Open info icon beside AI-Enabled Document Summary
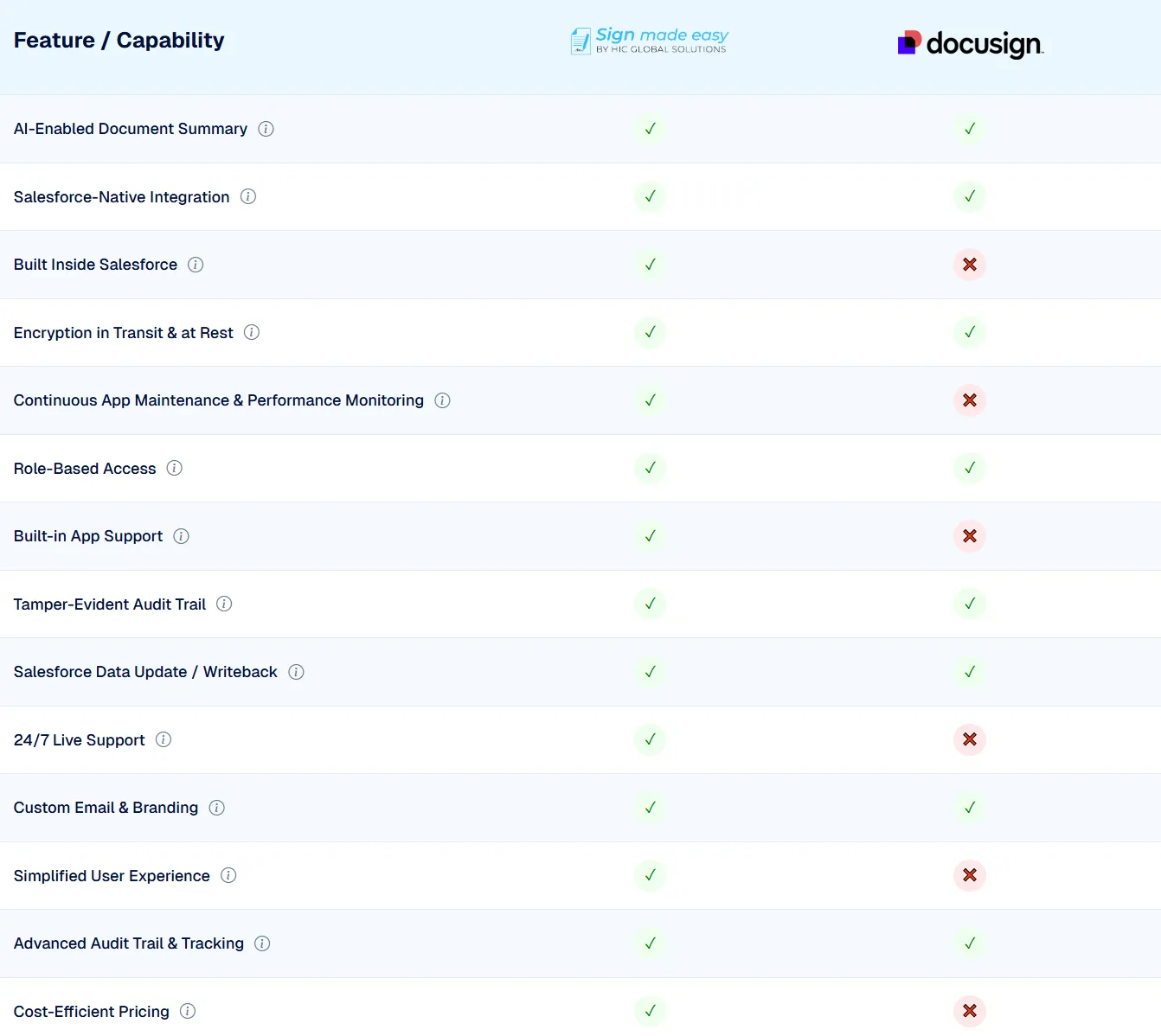The image size is (1161, 1036). click(266, 129)
